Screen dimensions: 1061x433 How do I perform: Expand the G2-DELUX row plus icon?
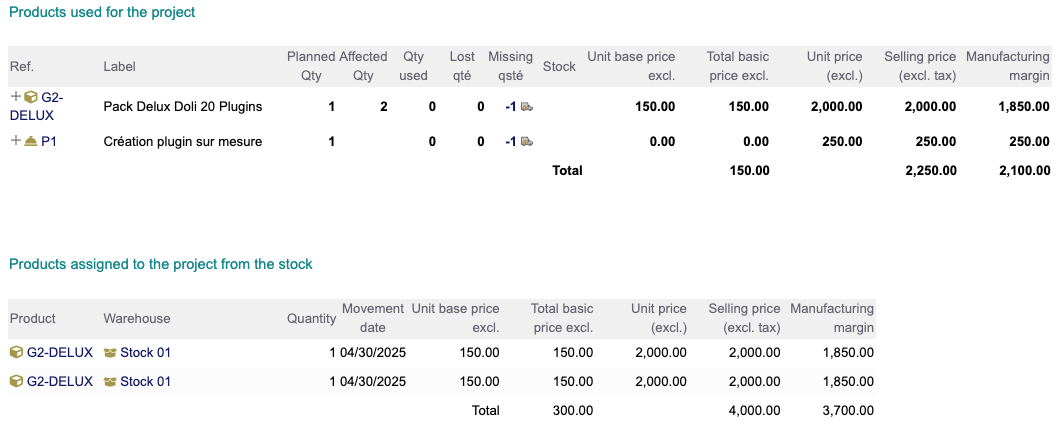pos(15,97)
